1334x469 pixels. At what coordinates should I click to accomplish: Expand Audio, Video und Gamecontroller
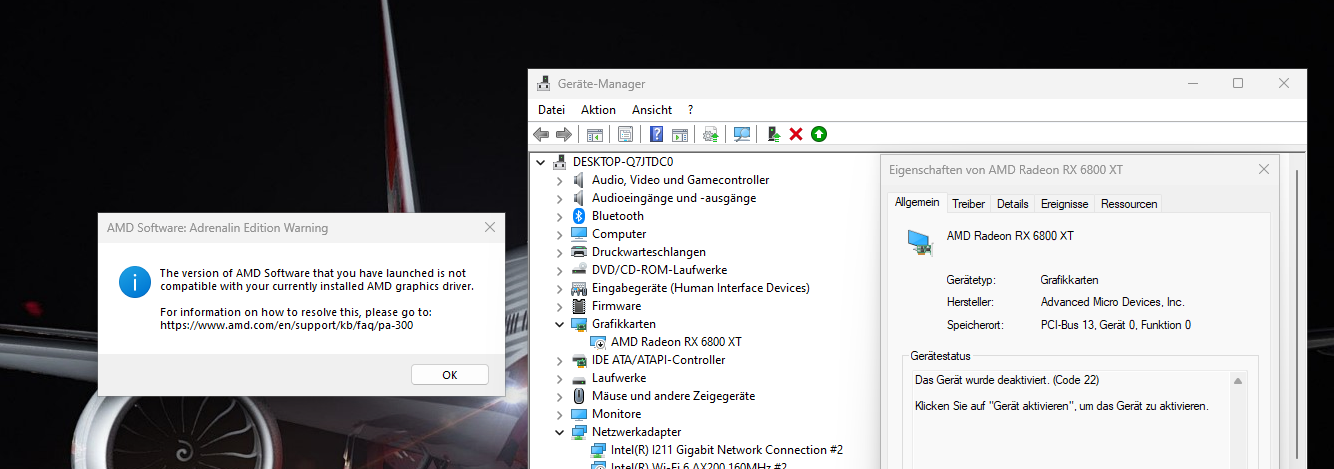point(560,180)
